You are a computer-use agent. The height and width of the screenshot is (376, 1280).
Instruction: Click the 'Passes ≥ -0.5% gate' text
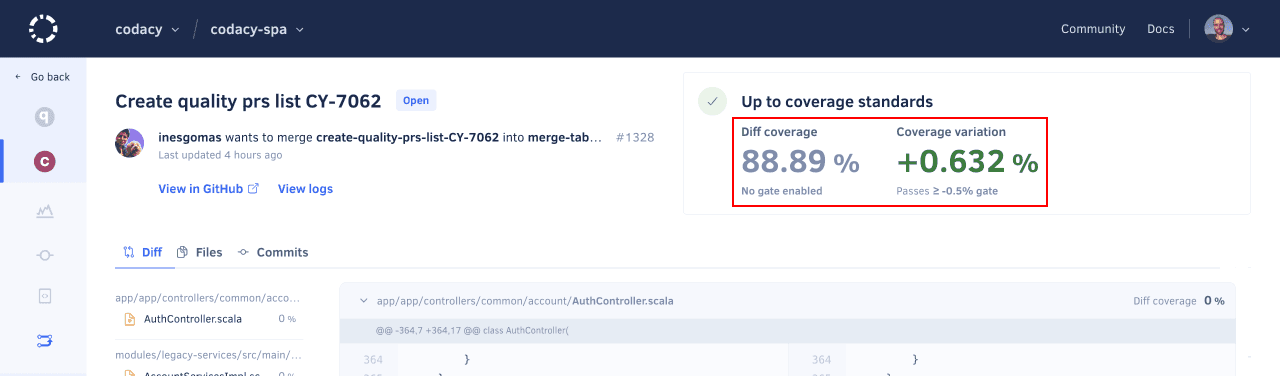[947, 190]
